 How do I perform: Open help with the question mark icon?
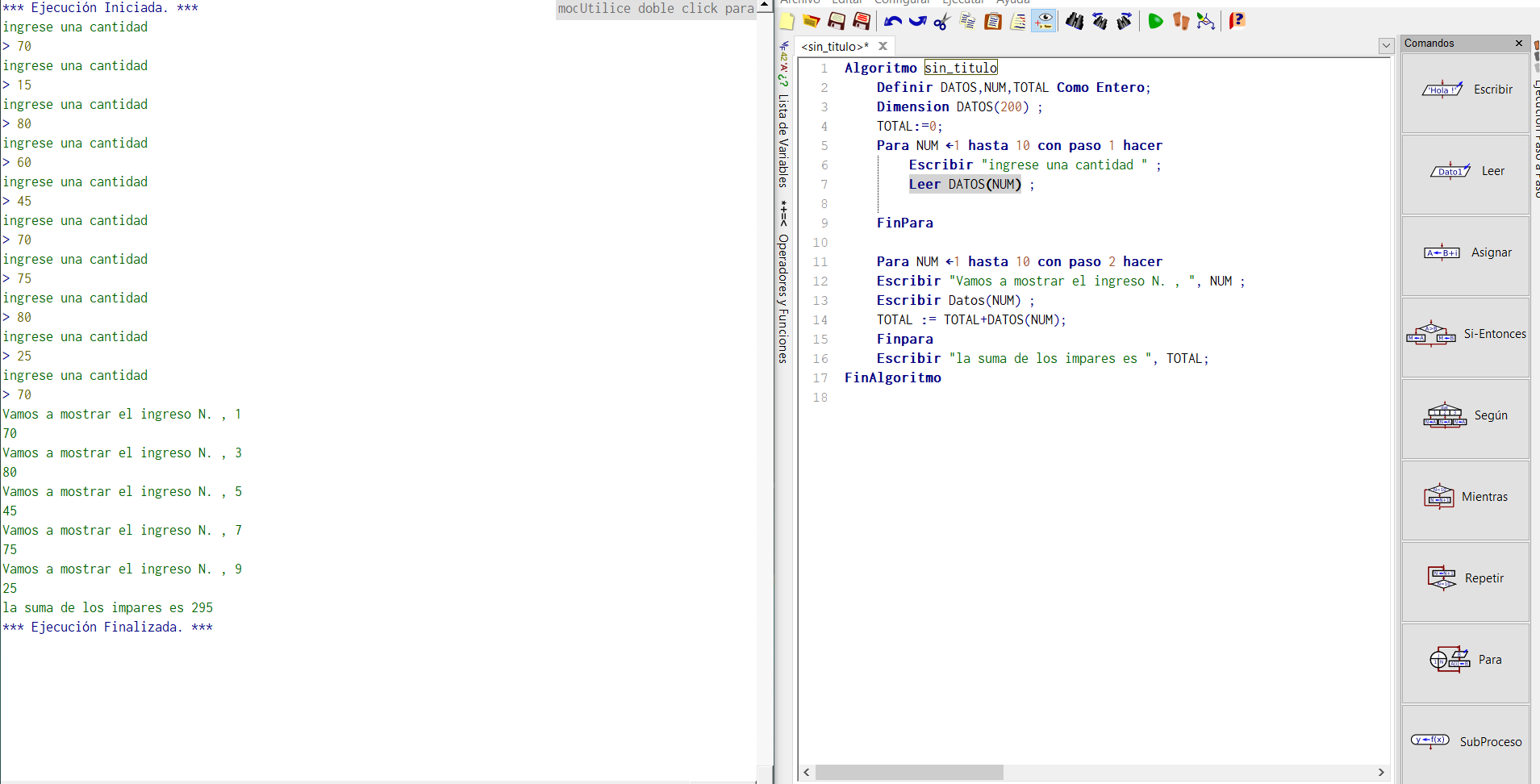[x=1237, y=22]
